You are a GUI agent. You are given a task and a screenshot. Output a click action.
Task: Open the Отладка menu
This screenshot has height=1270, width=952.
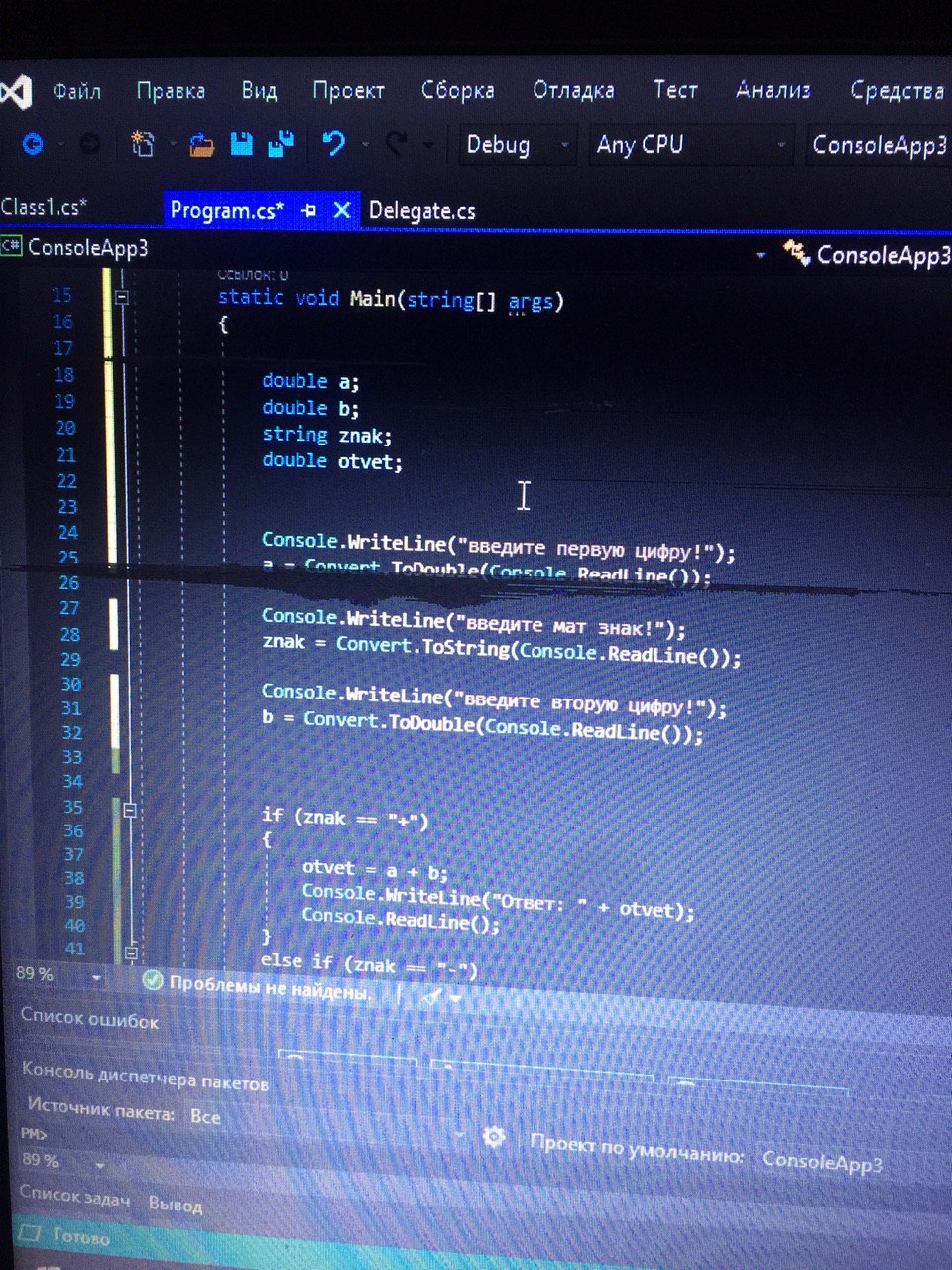pos(573,90)
